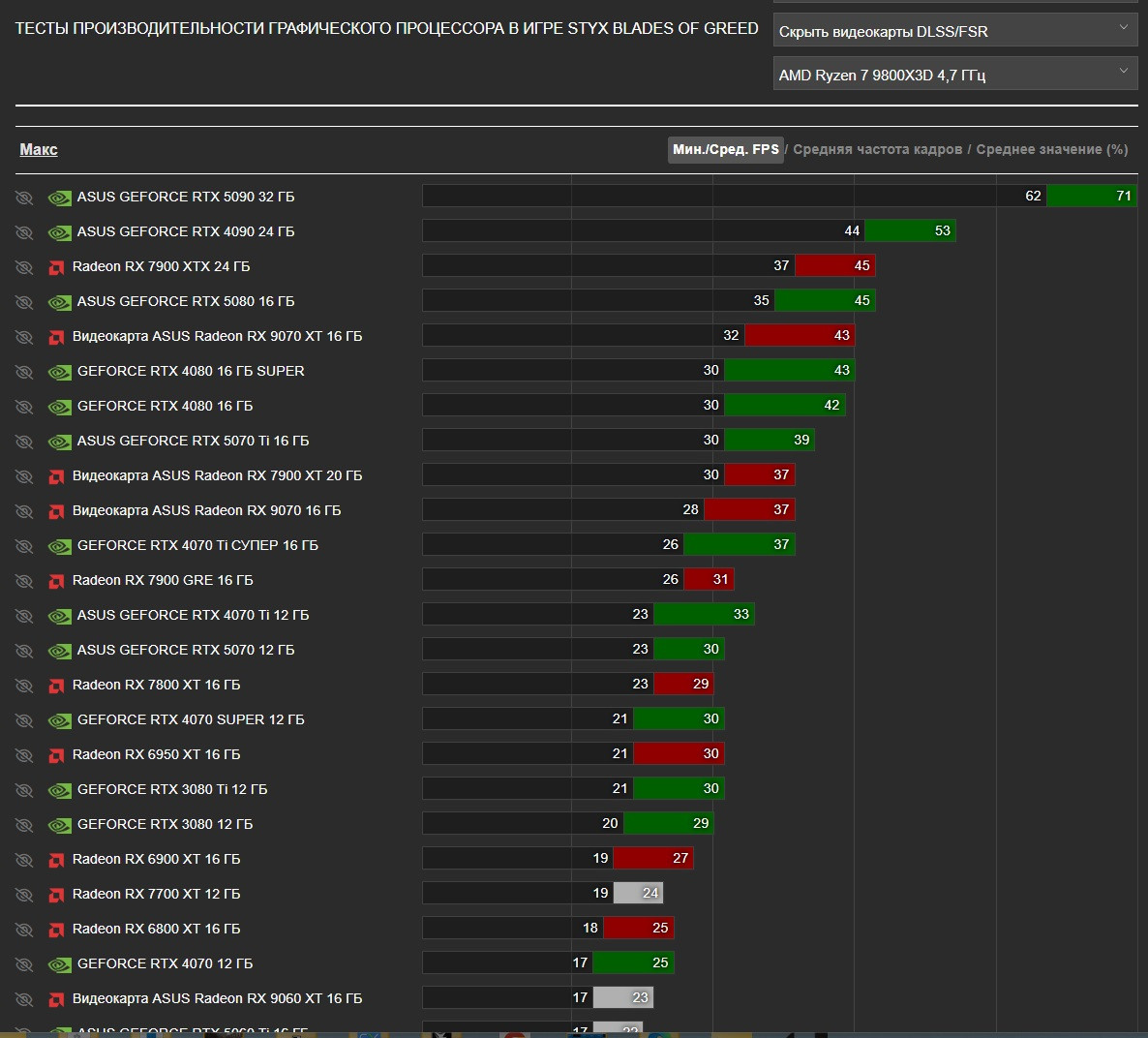
Task: Click NVIDIA logo beside GeForce RTX 3080 Ti
Action: click(x=59, y=790)
